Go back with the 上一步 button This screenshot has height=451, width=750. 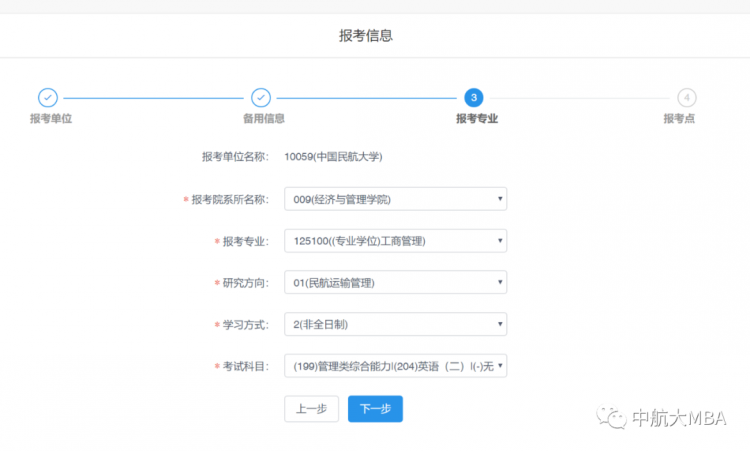click(x=311, y=409)
